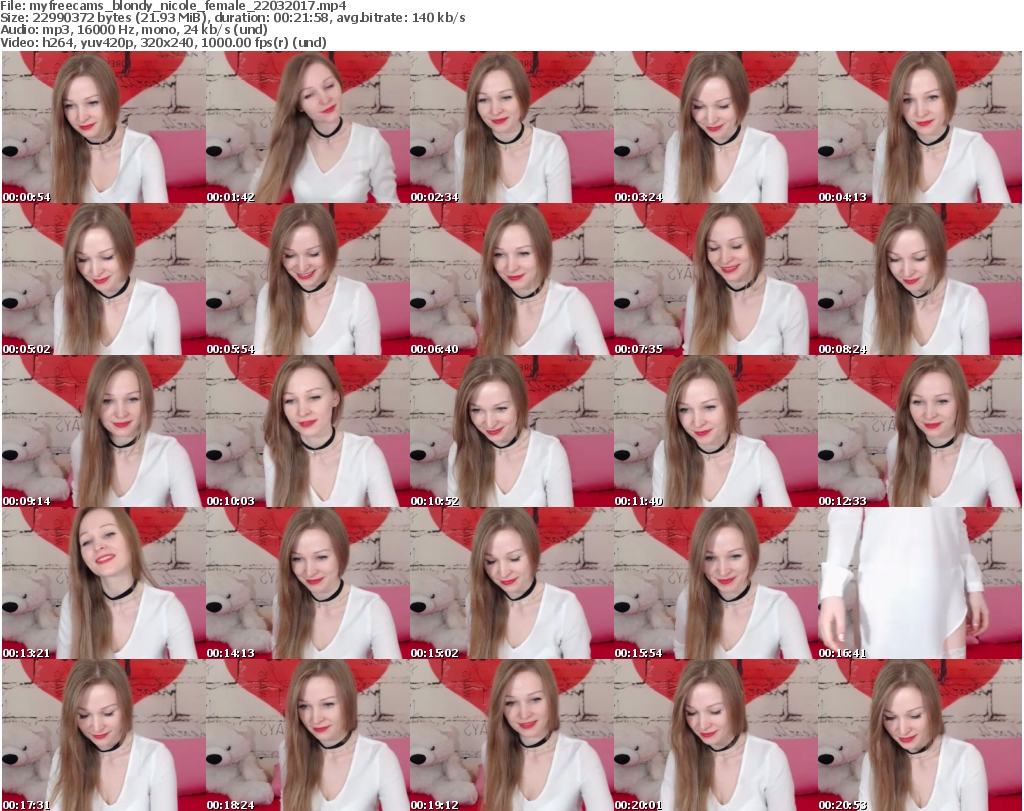This screenshot has width=1024, height=811.
Task: Open the thumbnail frame at 00:07:35
Action: 715,279
